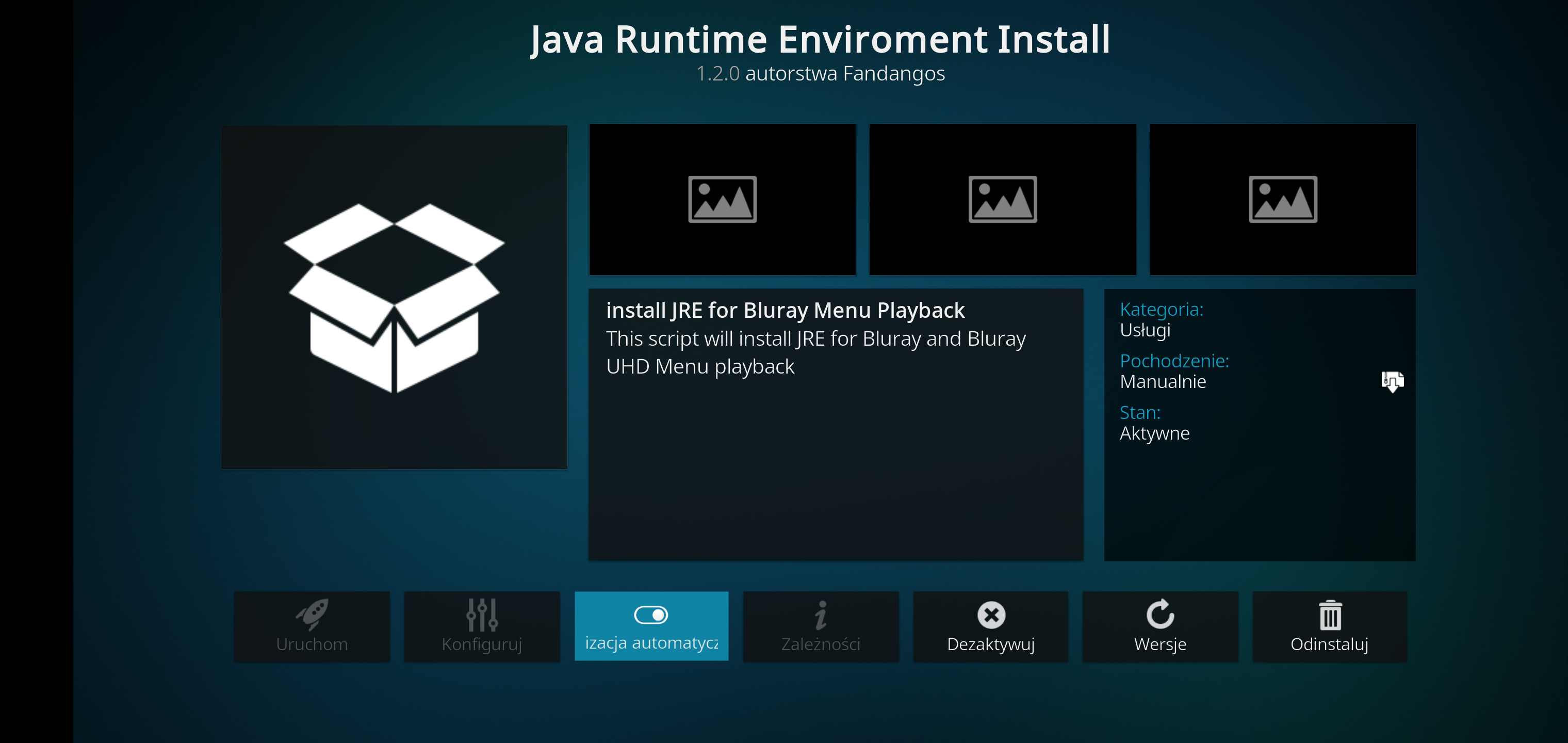
Task: Click the 'Java Runtime Enviroment Install' title
Action: tap(821, 40)
